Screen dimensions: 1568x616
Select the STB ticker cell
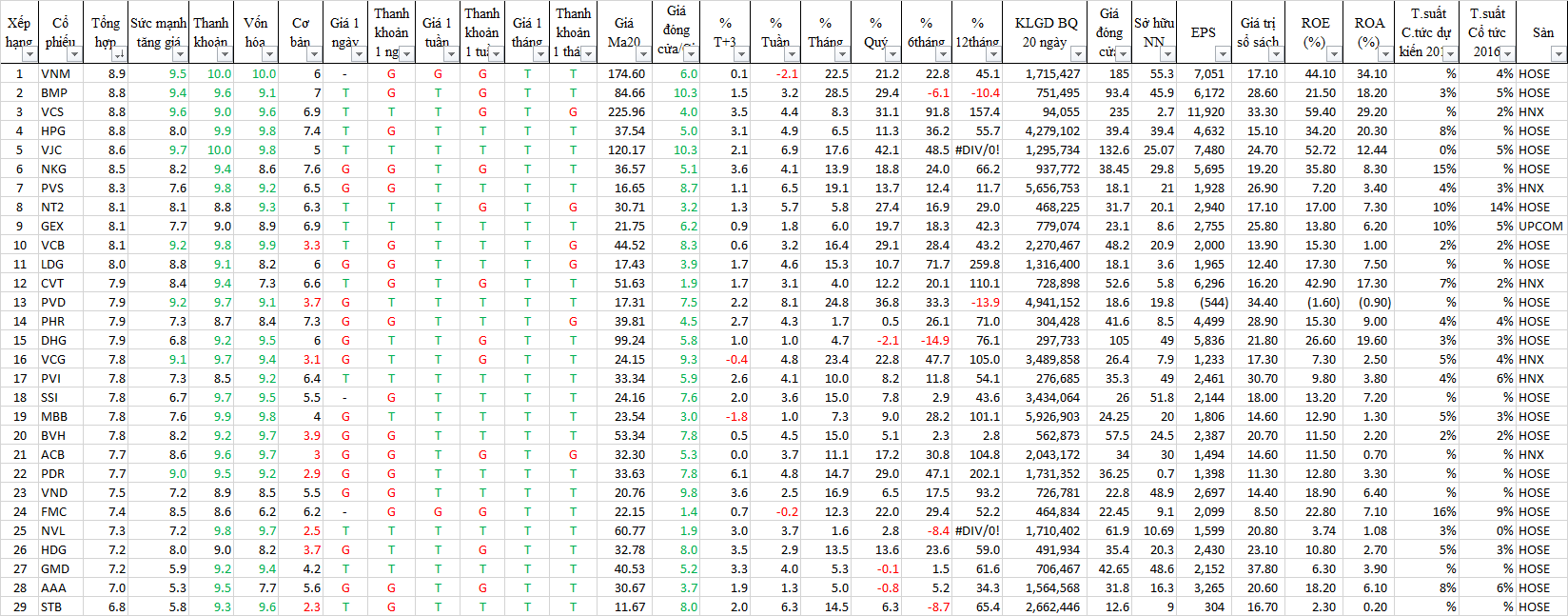tap(62, 606)
